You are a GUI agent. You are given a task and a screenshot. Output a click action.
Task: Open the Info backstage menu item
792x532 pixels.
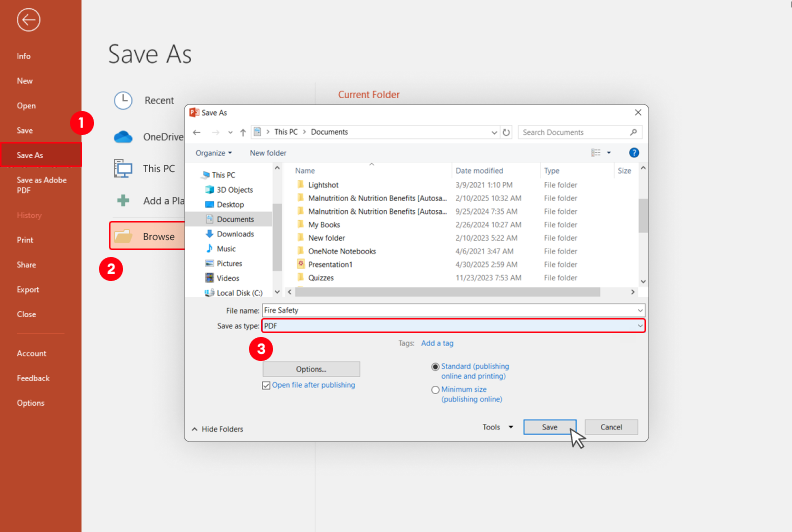24,56
